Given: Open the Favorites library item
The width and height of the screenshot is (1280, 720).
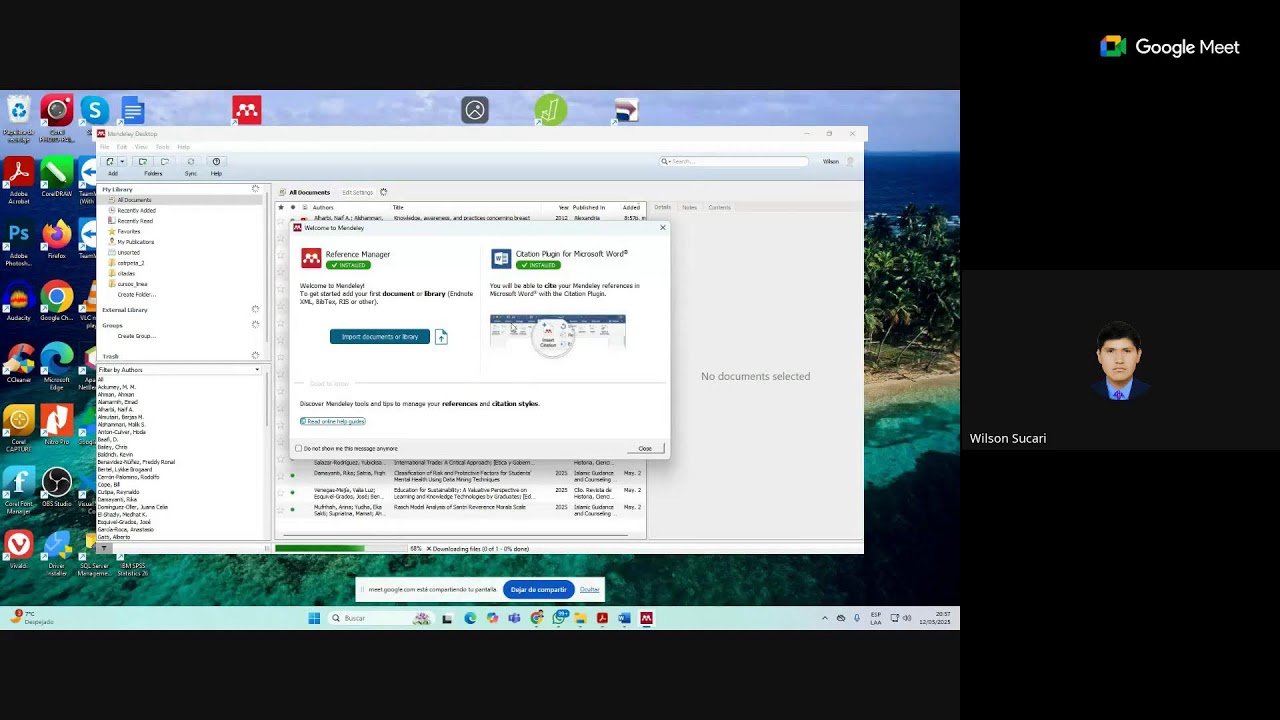Looking at the screenshot, I should point(128,231).
